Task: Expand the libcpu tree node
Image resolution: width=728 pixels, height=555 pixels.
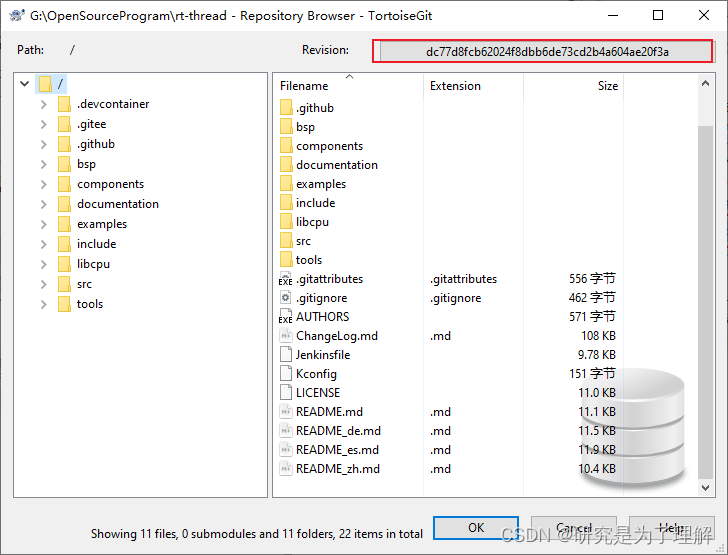Action: click(x=44, y=264)
